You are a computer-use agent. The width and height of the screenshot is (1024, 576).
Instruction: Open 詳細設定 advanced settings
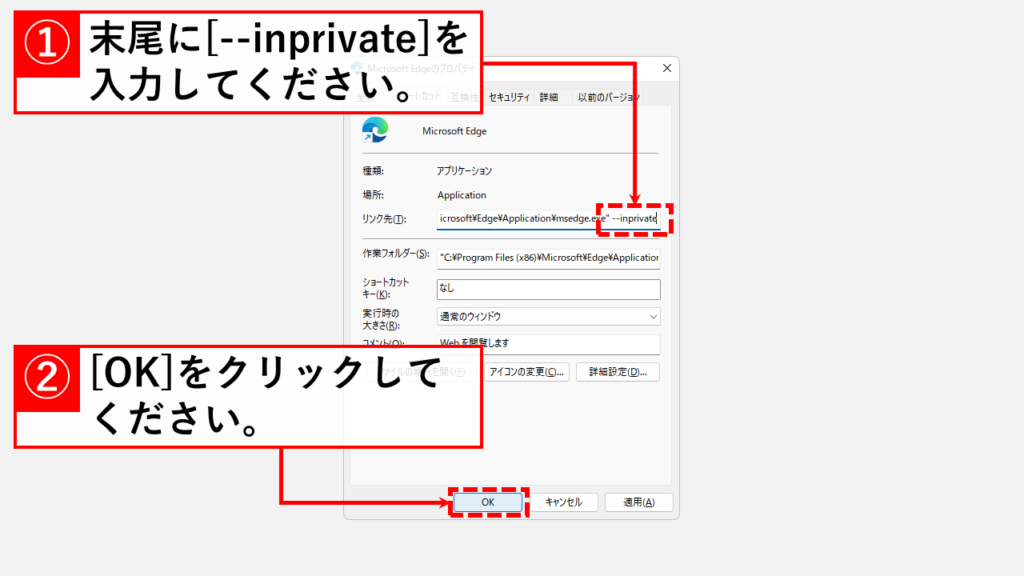(x=617, y=372)
